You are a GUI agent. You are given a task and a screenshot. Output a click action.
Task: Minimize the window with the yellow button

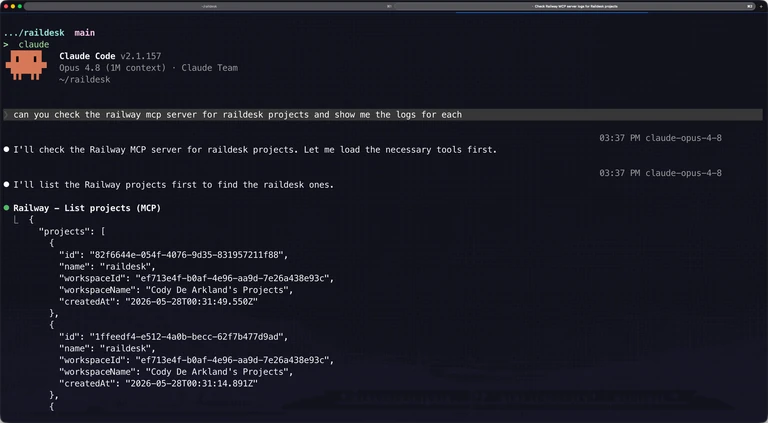click(x=13, y=6)
